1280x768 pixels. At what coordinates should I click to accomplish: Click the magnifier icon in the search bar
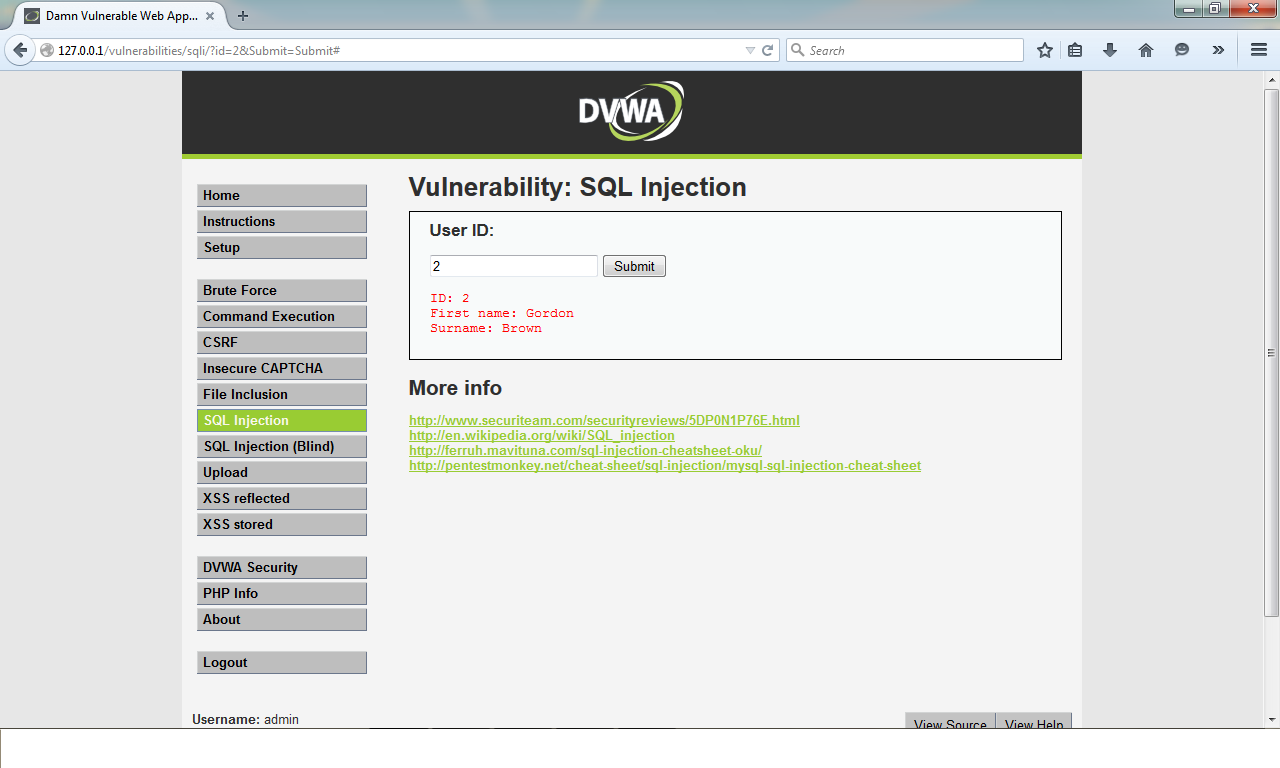click(x=796, y=49)
